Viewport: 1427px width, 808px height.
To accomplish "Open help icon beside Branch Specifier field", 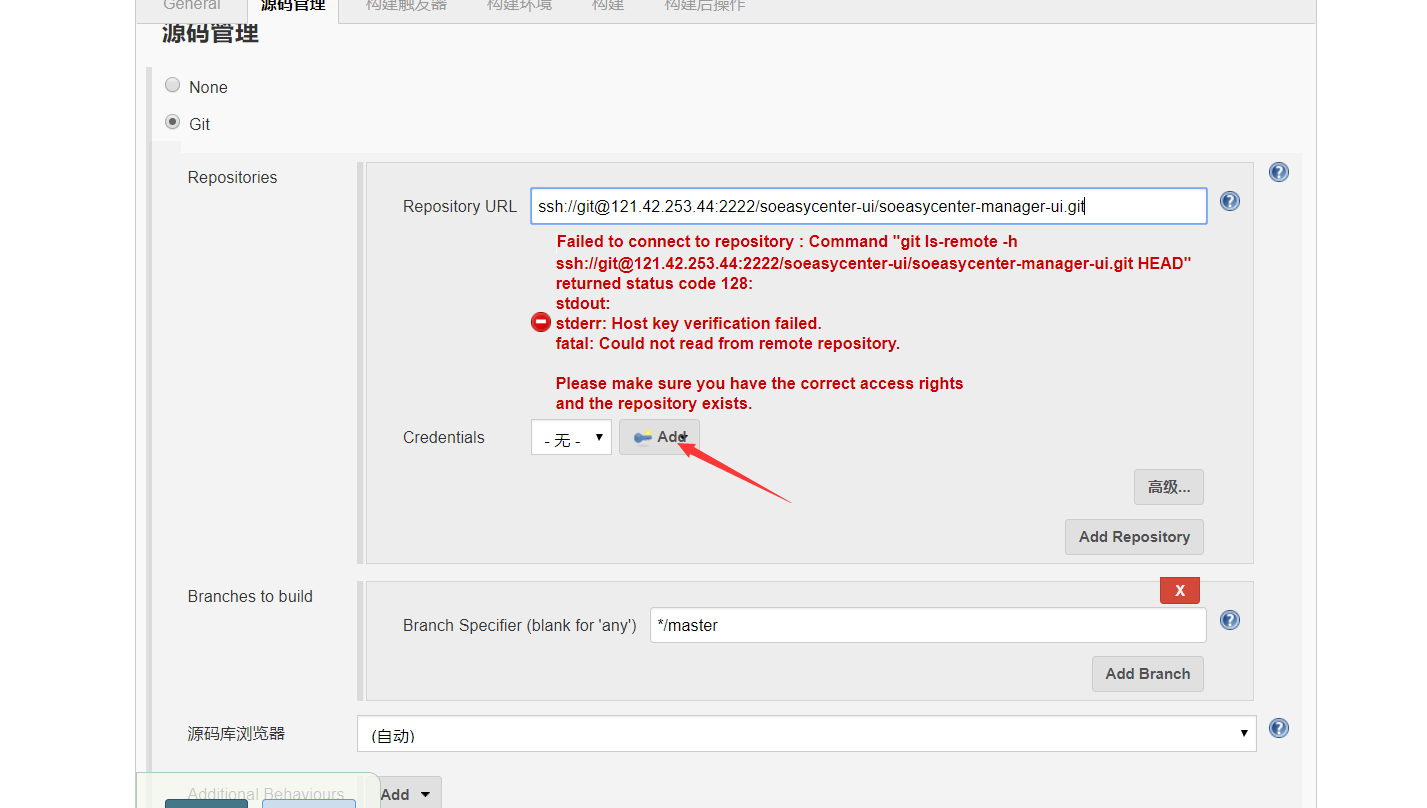I will (1230, 620).
